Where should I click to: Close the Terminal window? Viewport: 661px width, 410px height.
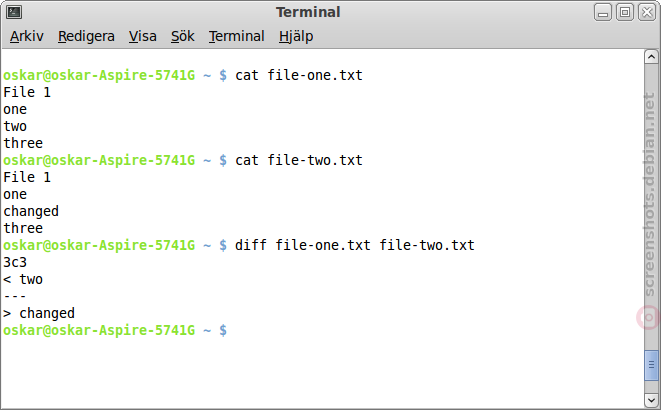(647, 12)
